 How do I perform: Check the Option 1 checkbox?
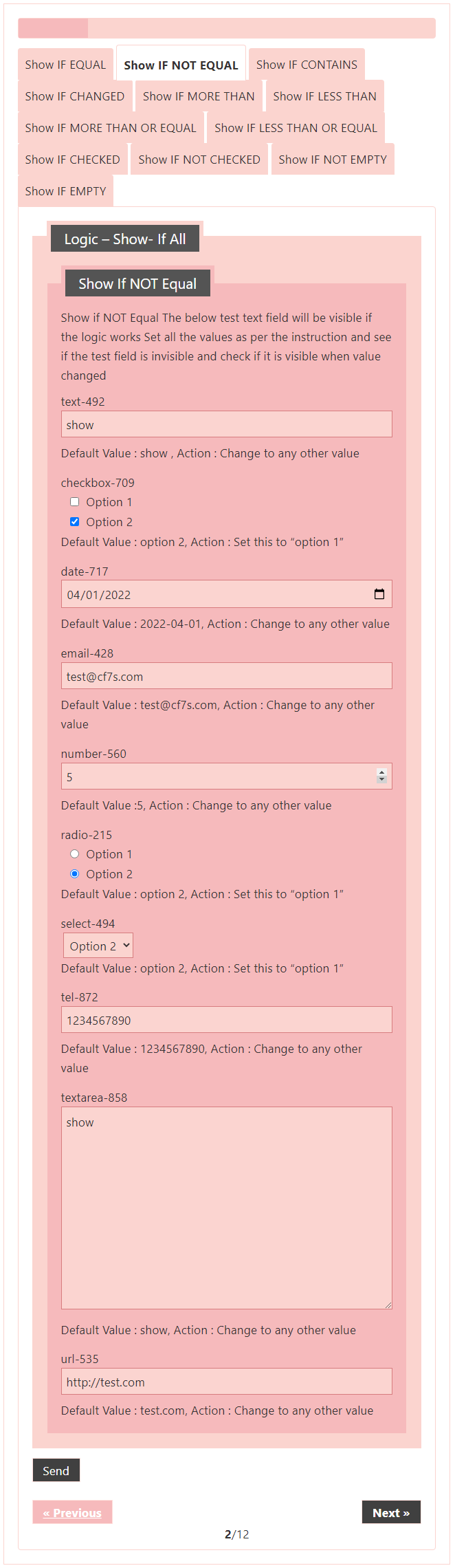pos(75,502)
